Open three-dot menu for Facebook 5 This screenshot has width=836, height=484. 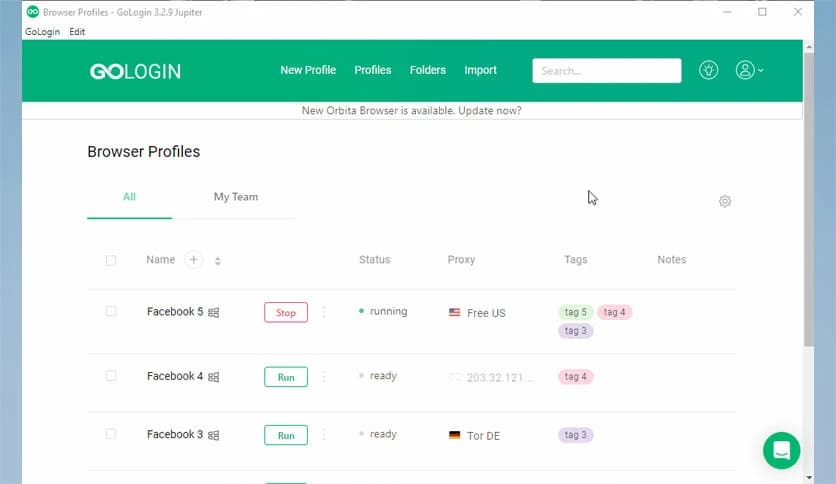[x=323, y=312]
